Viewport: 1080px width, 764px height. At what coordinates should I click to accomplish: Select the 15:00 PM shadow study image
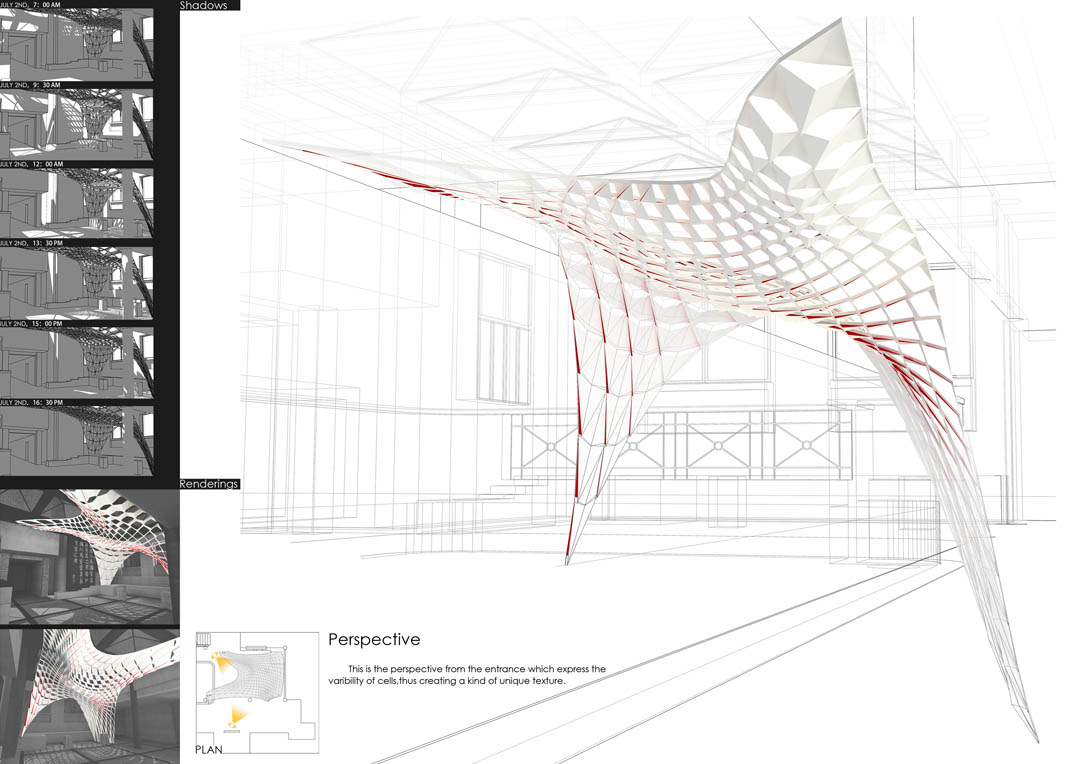(x=77, y=360)
